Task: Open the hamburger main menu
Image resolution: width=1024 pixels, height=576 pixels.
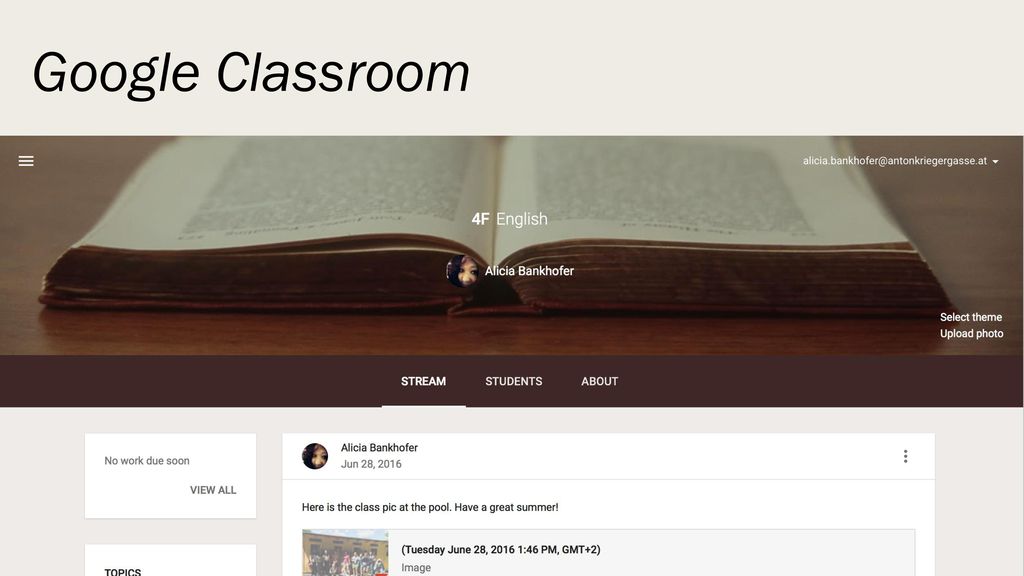Action: (x=26, y=161)
